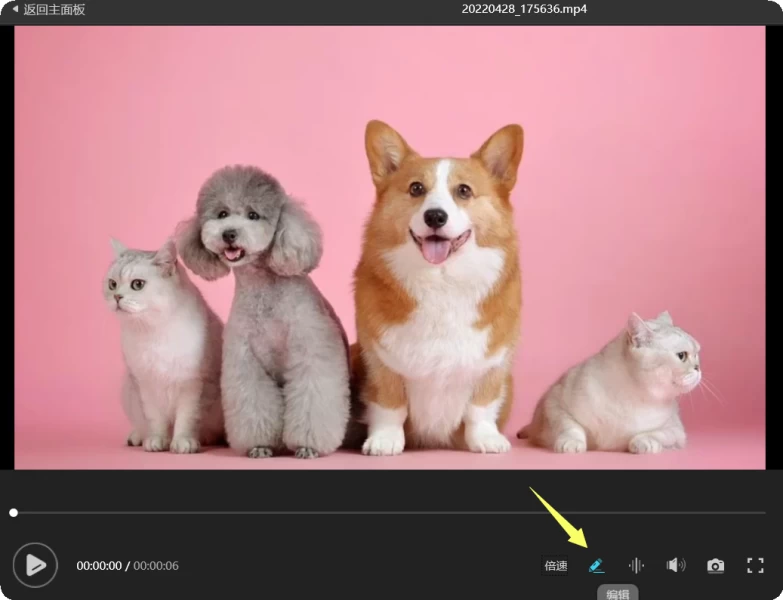This screenshot has height=600, width=783.
Task: Click the video preview frame
Action: coord(390,248)
